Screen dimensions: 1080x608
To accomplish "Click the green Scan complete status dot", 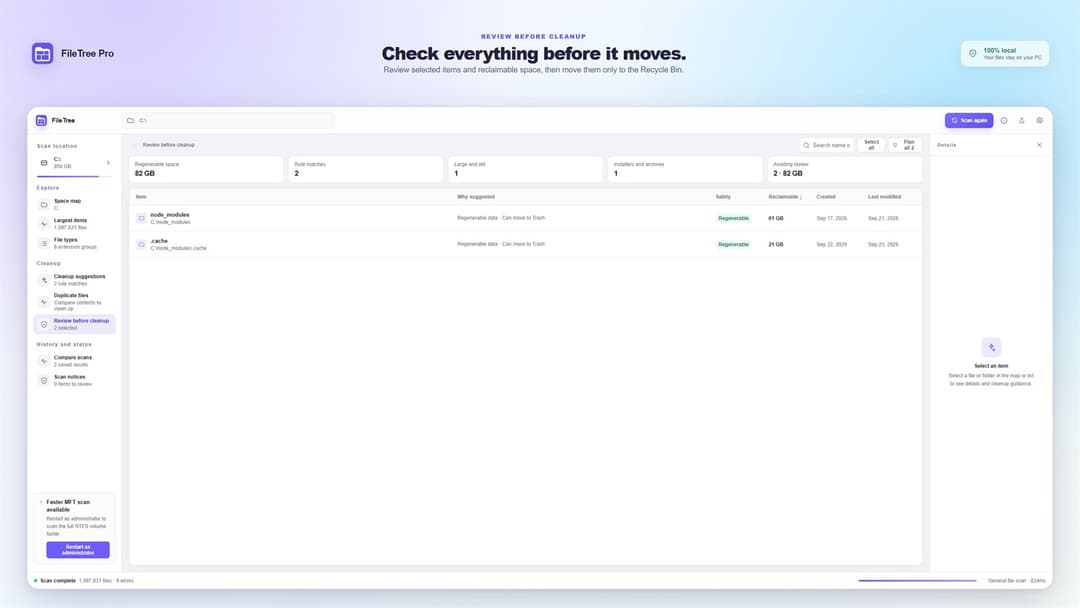I will (x=36, y=580).
